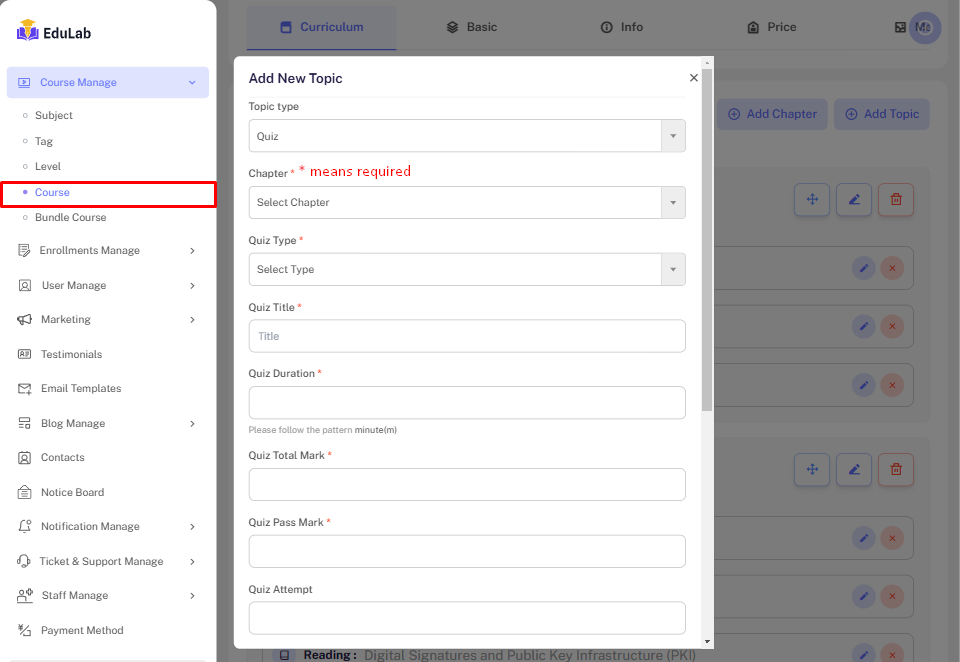Switch to the Basic tab

[x=471, y=27]
